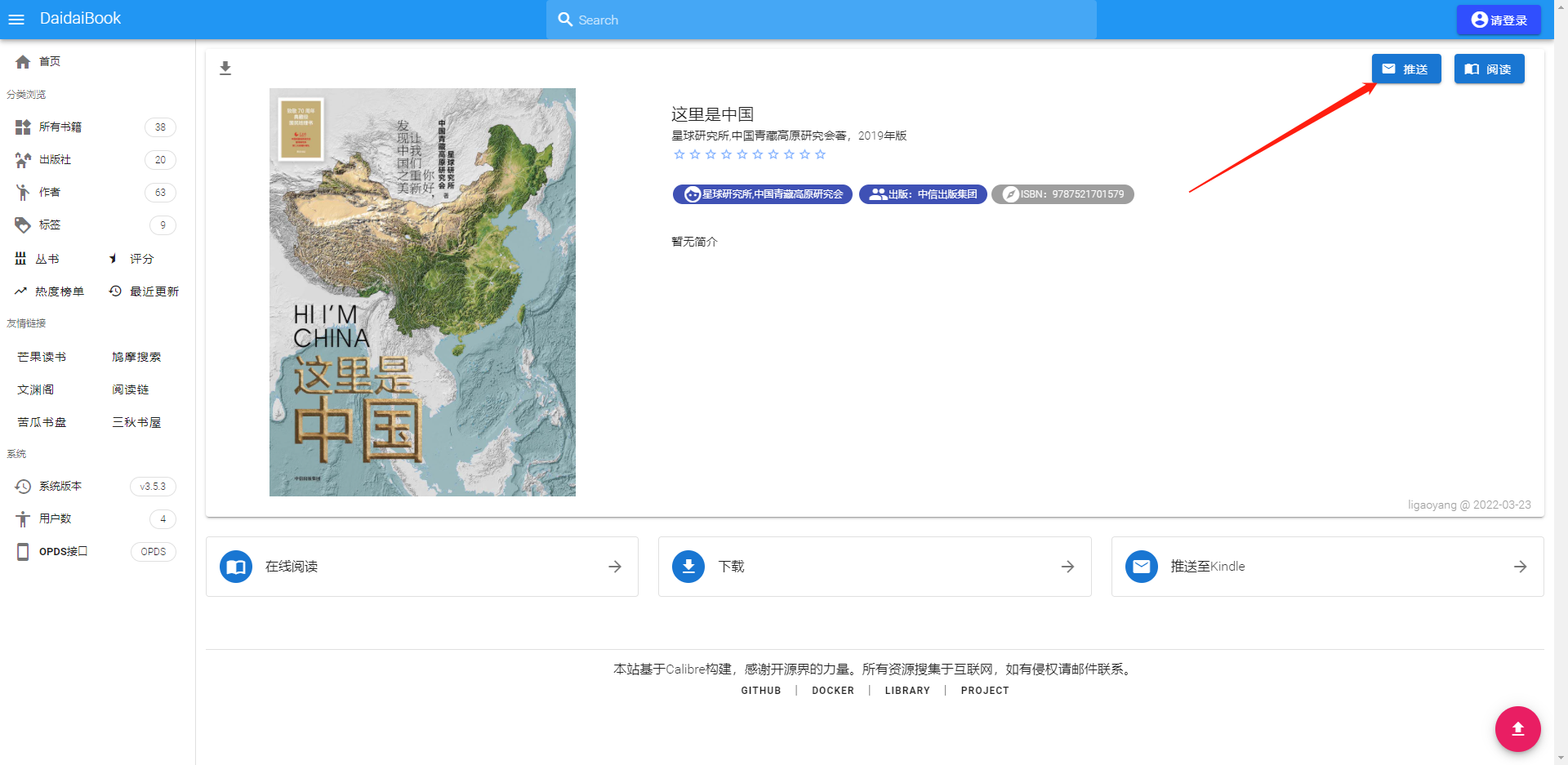This screenshot has height=765, width=1568.
Task: Open the LIBRARY footer link
Action: [x=907, y=691]
